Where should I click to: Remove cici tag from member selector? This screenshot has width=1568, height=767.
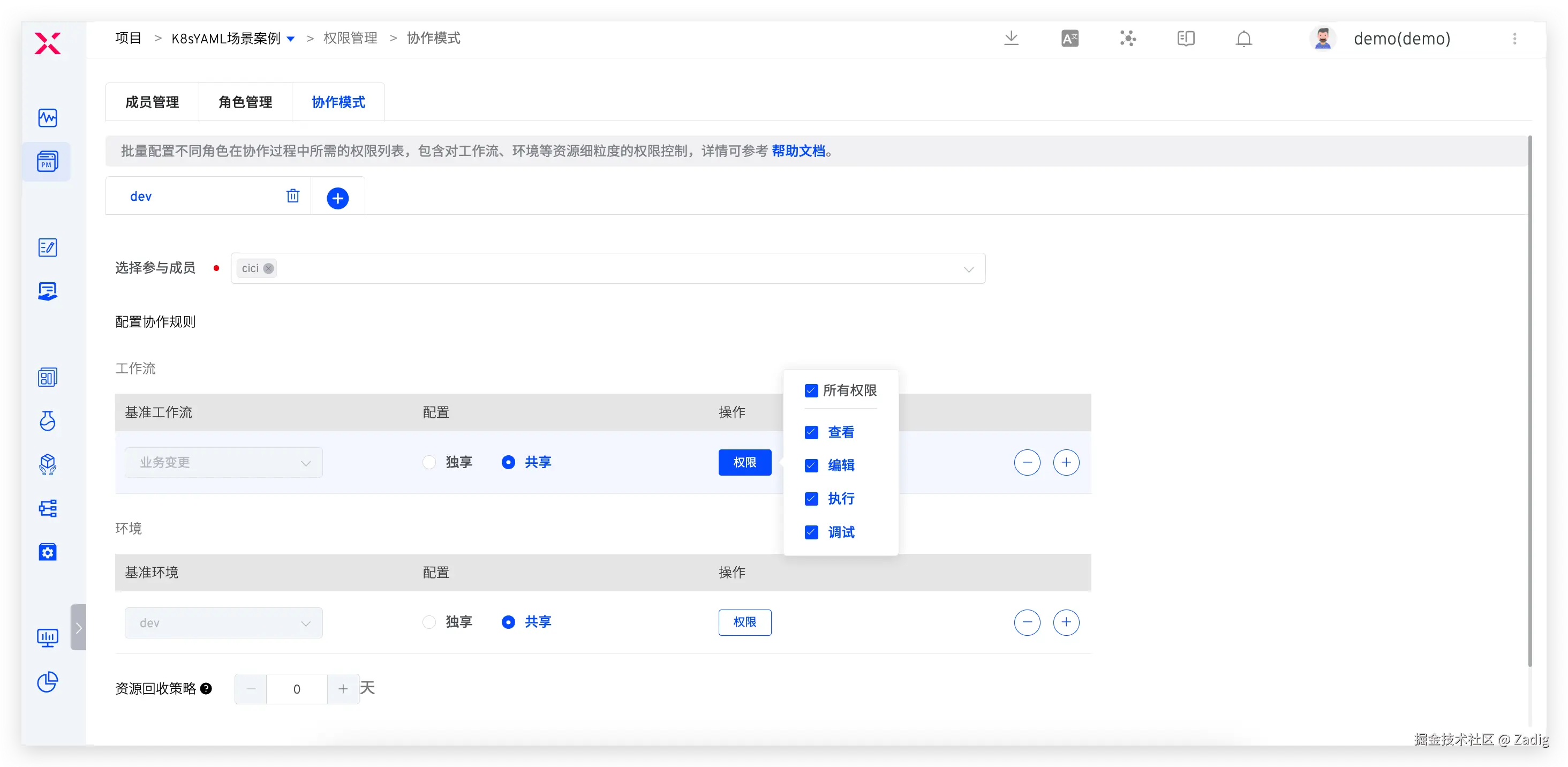(x=268, y=268)
